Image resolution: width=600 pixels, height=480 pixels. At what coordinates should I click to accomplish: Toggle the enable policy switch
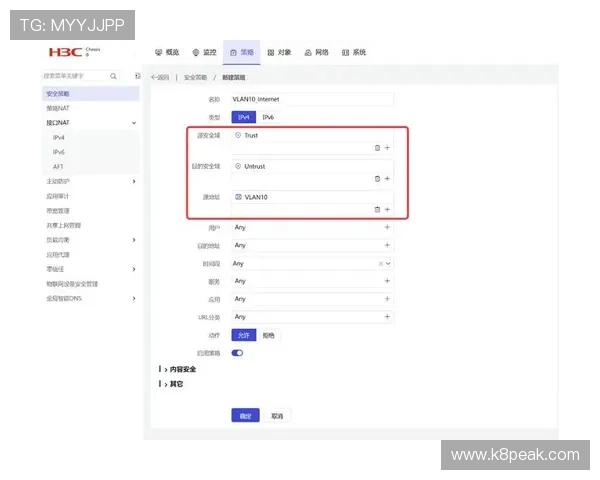pos(237,353)
